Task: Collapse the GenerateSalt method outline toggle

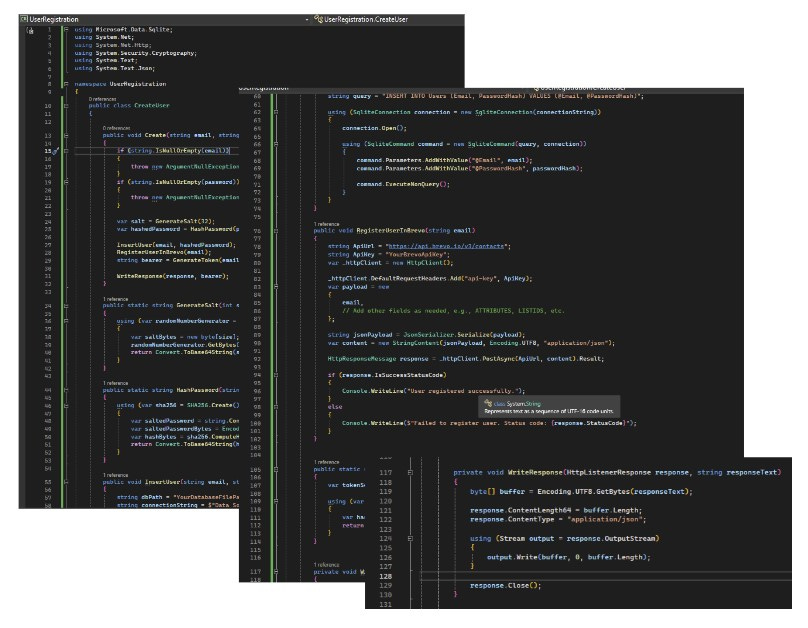Action: click(x=66, y=305)
